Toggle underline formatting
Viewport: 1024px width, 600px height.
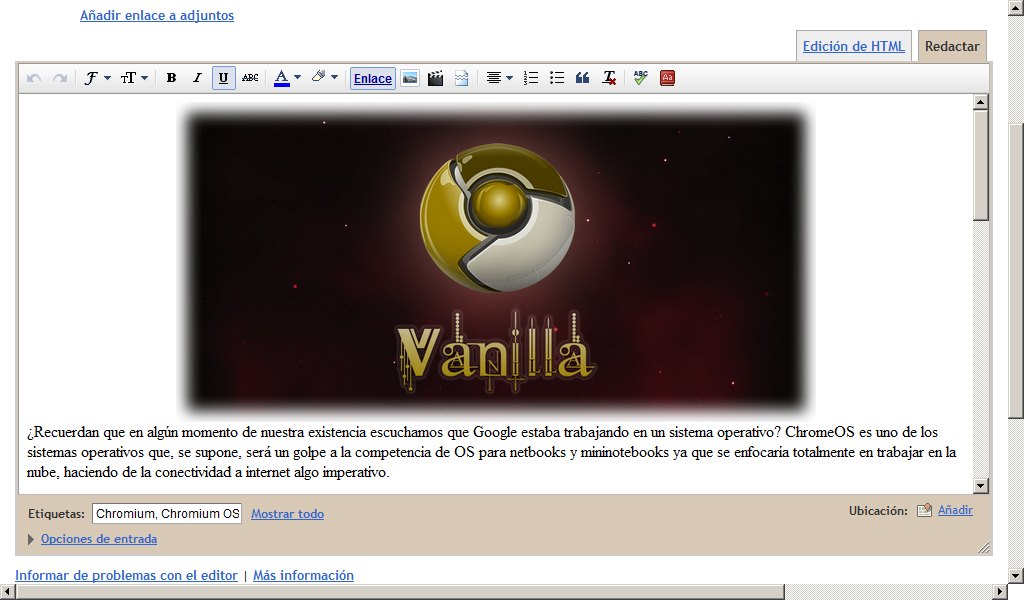point(223,78)
